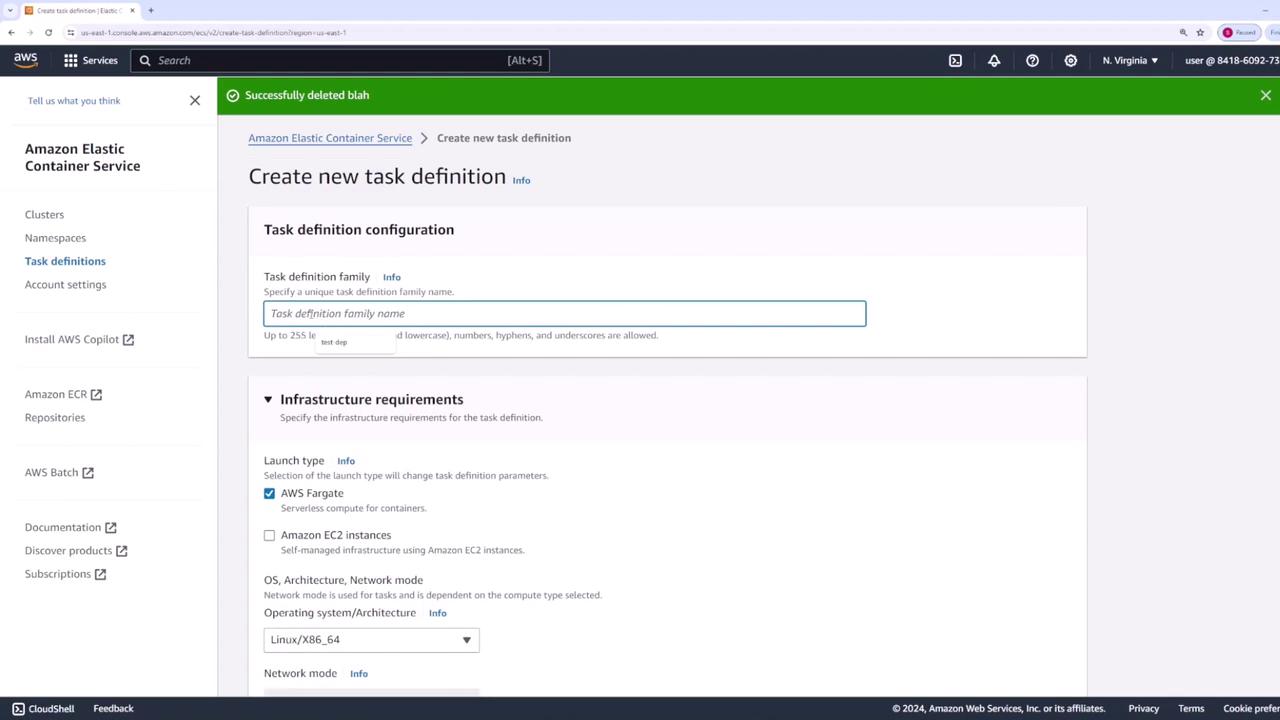The image size is (1280, 720).
Task: Open the Operating system/Architecture dropdown
Action: (x=371, y=640)
